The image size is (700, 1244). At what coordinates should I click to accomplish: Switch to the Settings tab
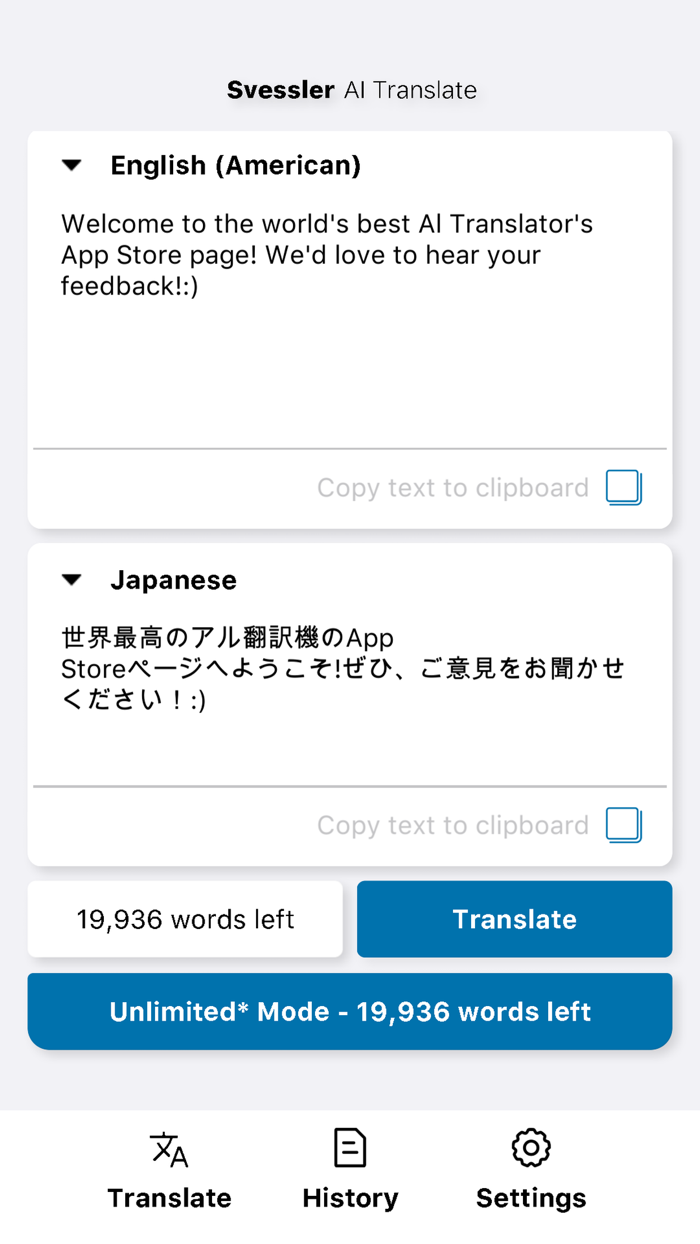[x=530, y=1170]
